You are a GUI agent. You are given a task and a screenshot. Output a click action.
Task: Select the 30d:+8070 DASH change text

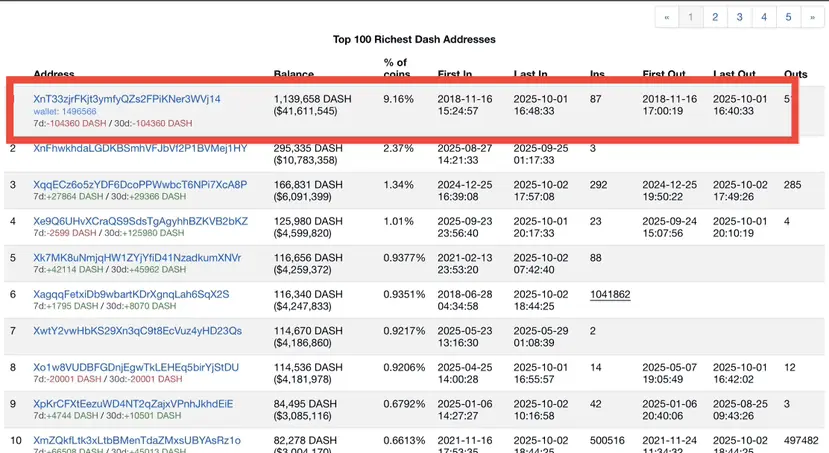141,306
